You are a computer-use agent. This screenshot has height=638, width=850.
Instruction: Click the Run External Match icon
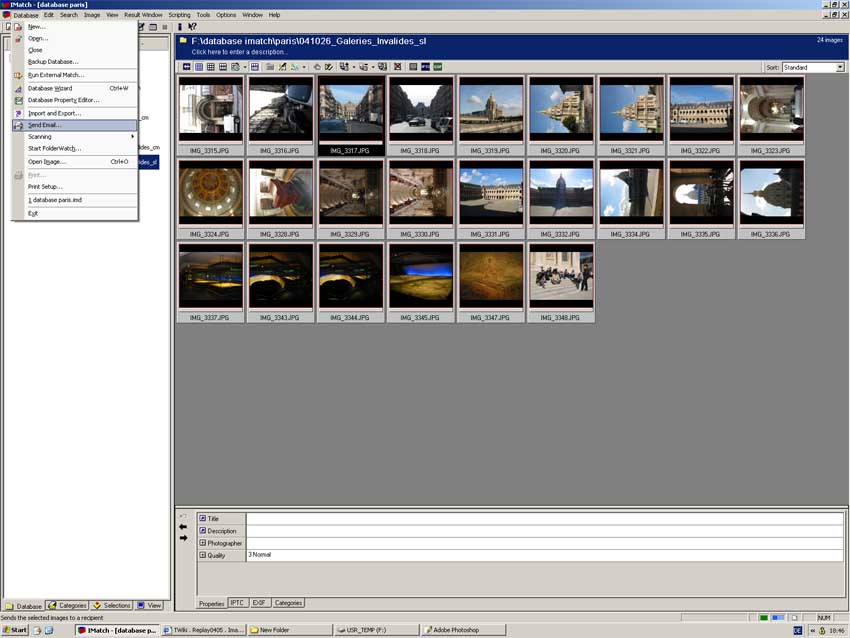[x=18, y=75]
